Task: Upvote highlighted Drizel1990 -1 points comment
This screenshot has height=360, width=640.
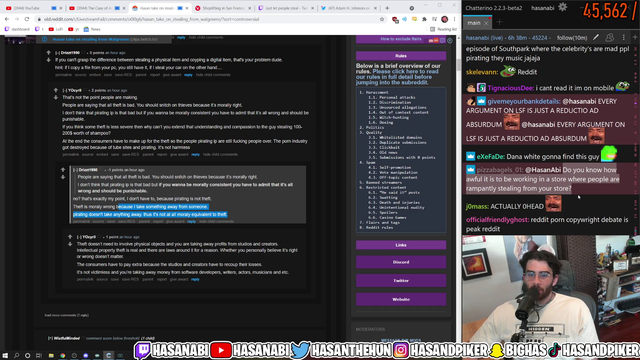Action: [63, 170]
